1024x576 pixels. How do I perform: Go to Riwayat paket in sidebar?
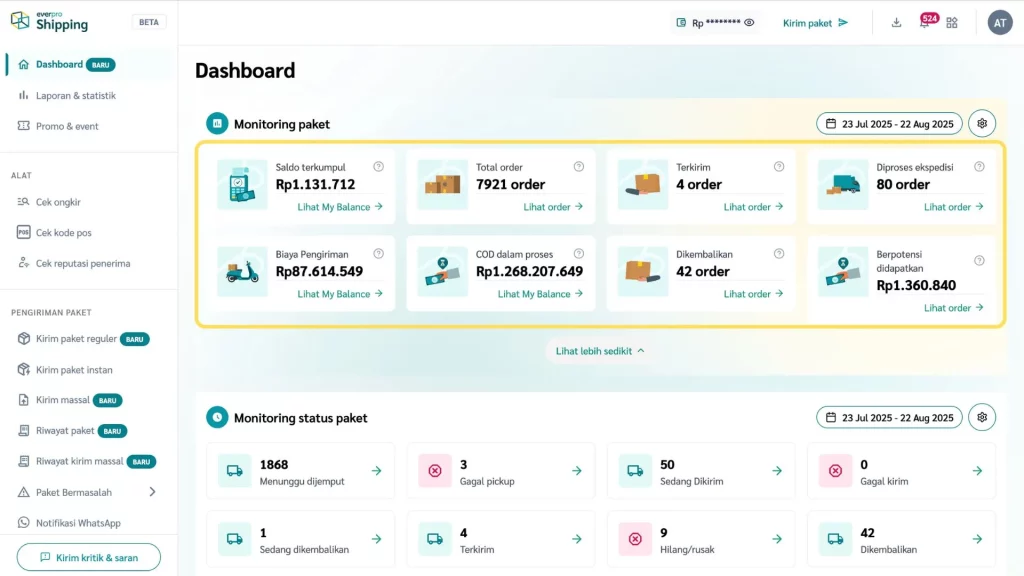click(65, 431)
